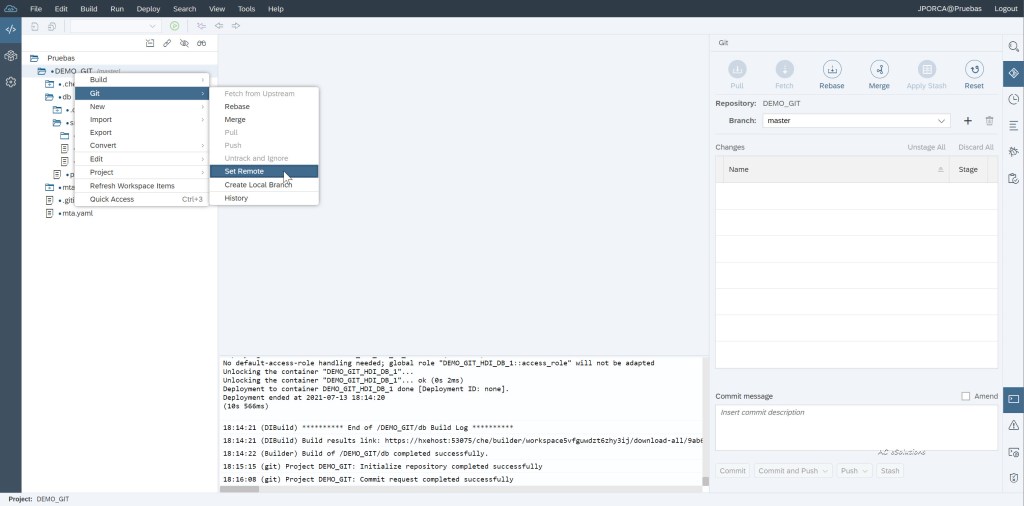1024x506 pixels.
Task: Open the Git history clock icon in right sidebar
Action: [1013, 99]
